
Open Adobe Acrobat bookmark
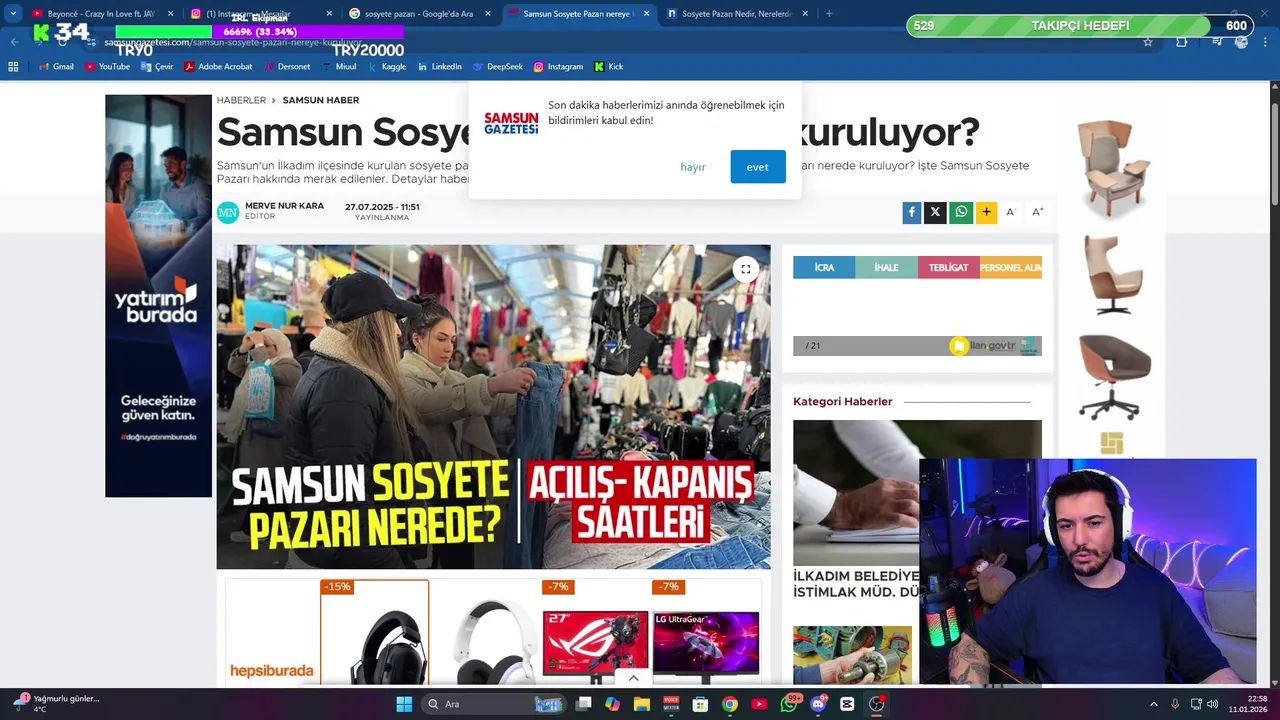(218, 67)
